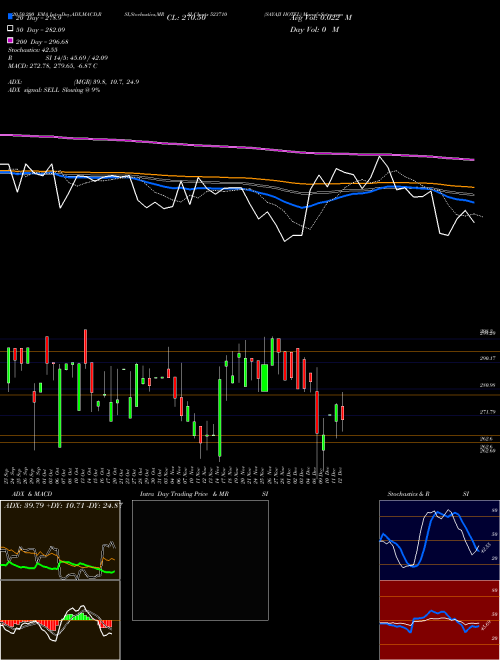The image size is (500, 660).
Task: Open the blue Stochastics chart panel
Action: [439, 540]
